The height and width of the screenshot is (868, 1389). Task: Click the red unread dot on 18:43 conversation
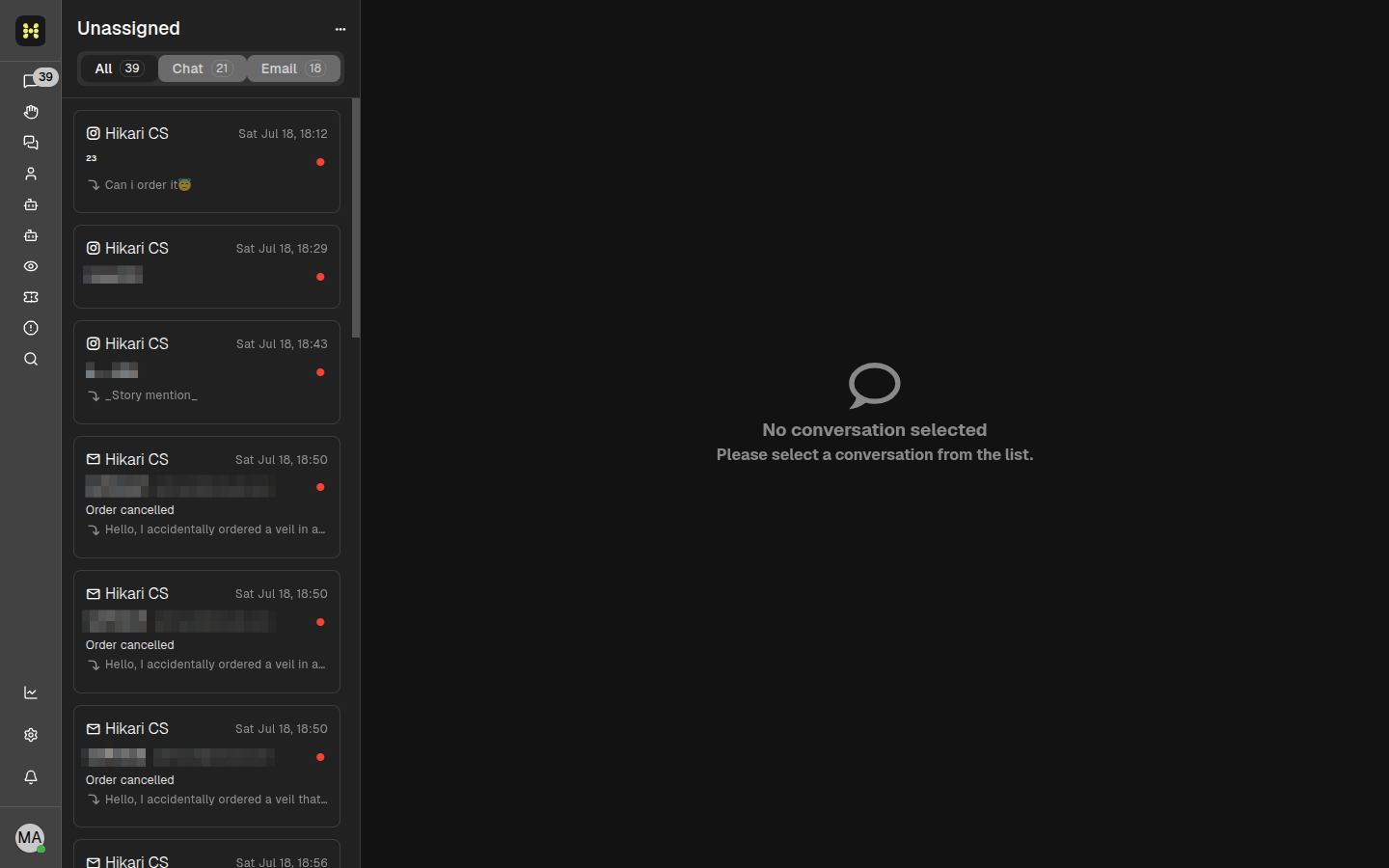pos(320,372)
